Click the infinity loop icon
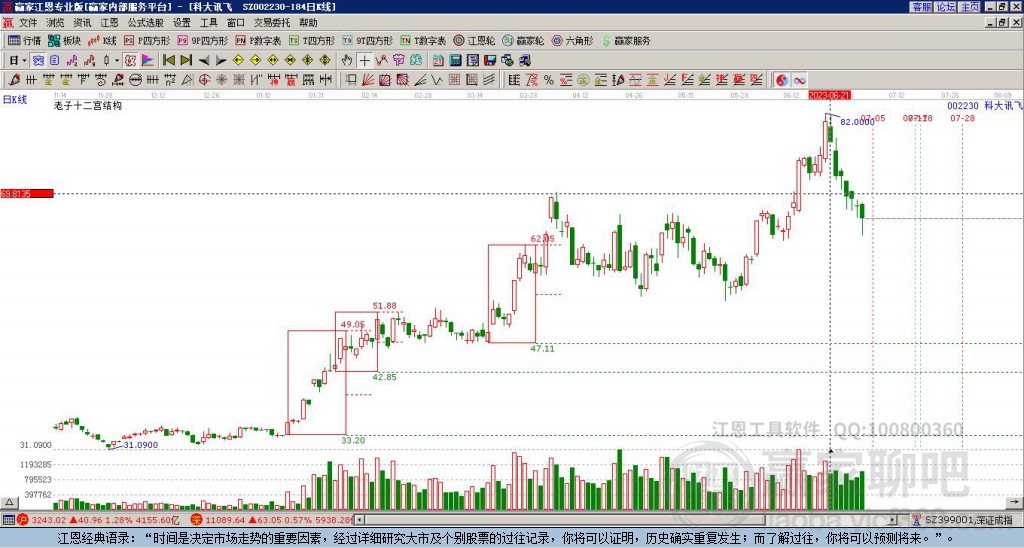This screenshot has width=1024, height=548. pos(799,80)
